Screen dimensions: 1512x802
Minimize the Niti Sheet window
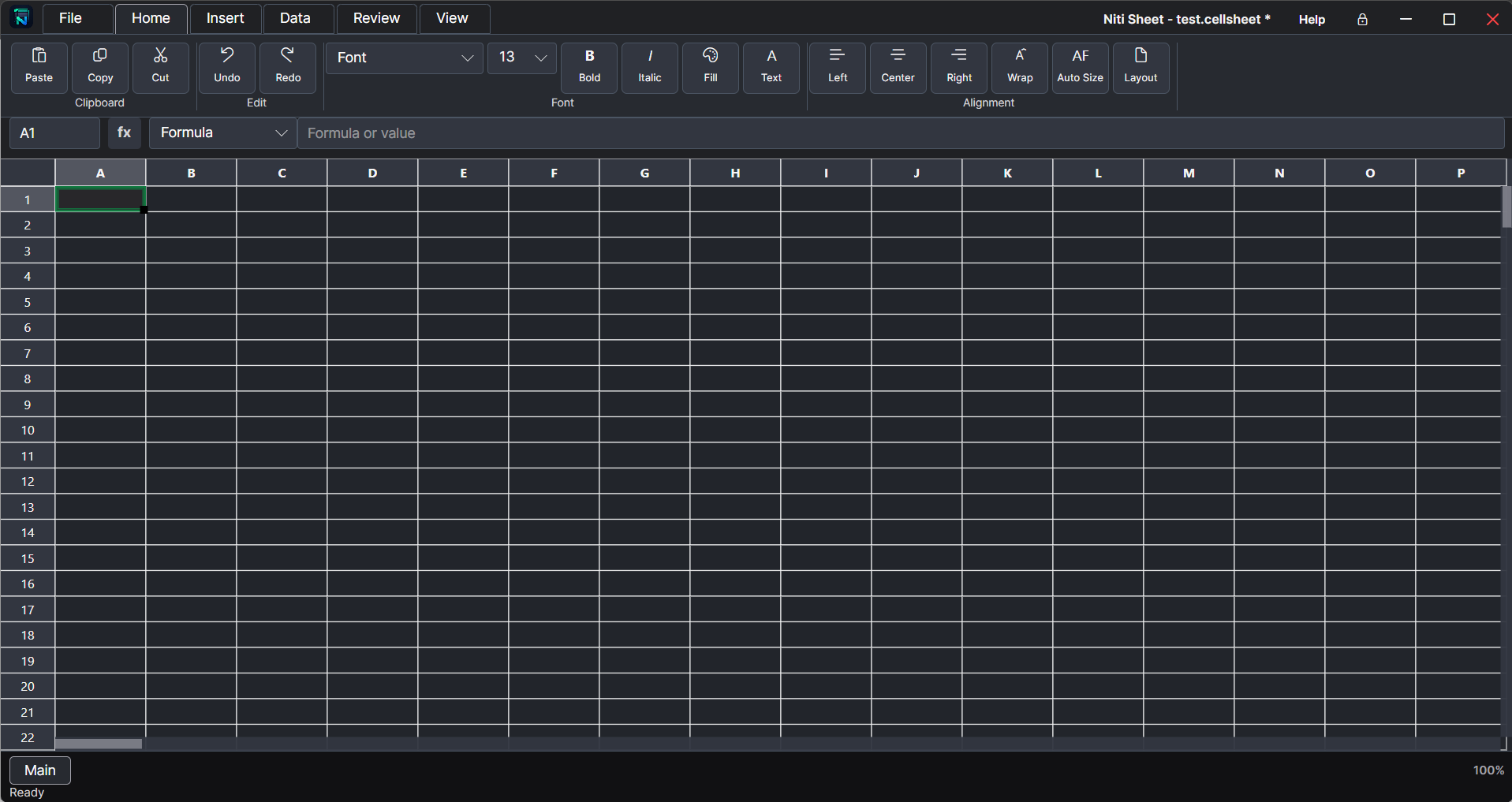click(1406, 19)
